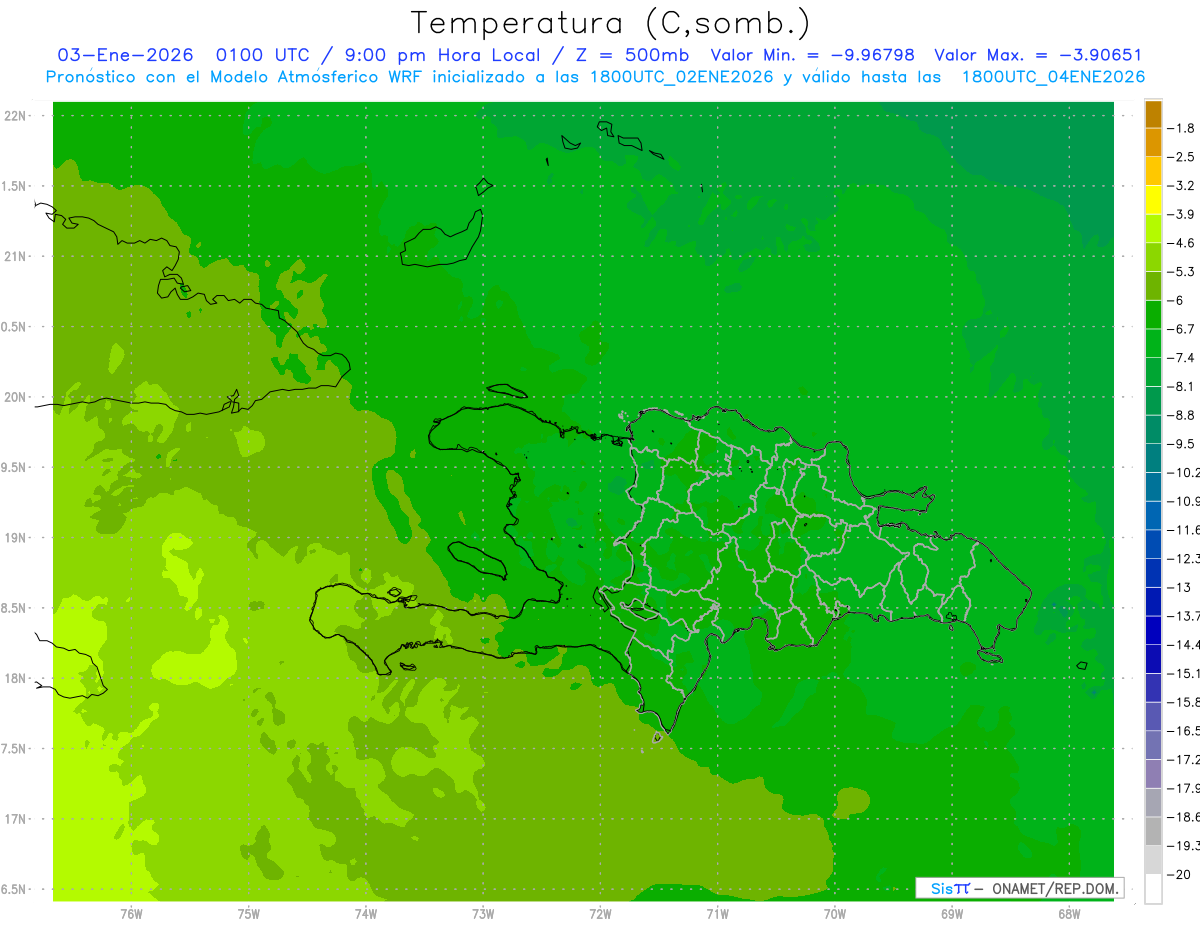This screenshot has height=927, width=1200.
Task: Click the "-17.2" color scale label
Action: pos(1185,760)
